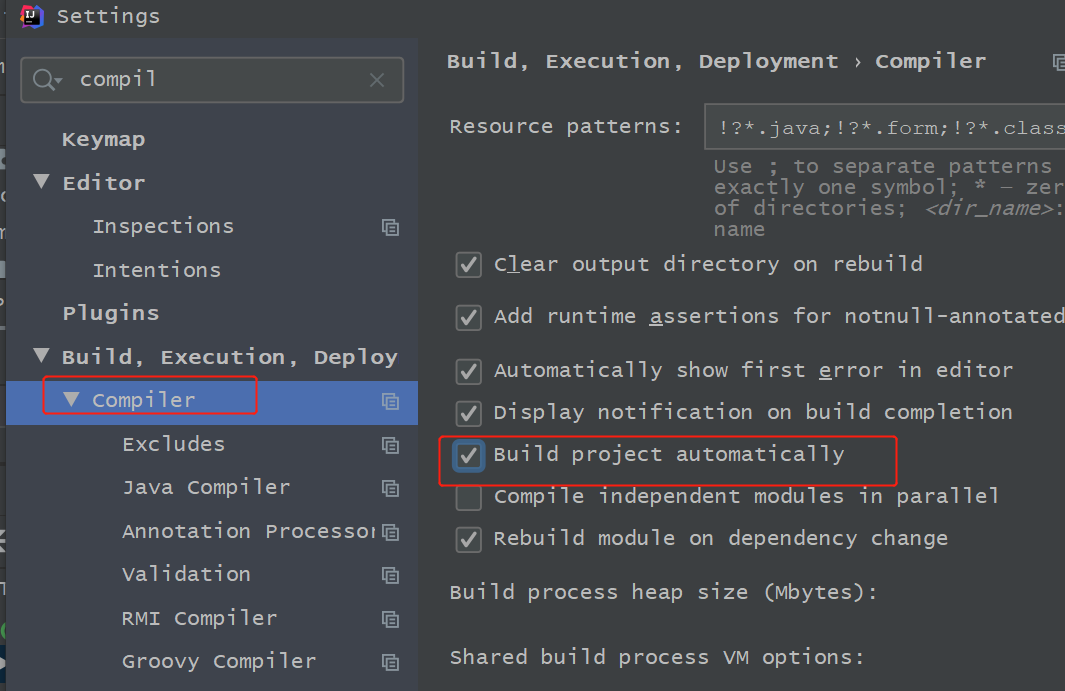Screen dimensions: 1065x691
Task: Collapse the Build, Execution, Deployment section
Action: click(x=41, y=357)
